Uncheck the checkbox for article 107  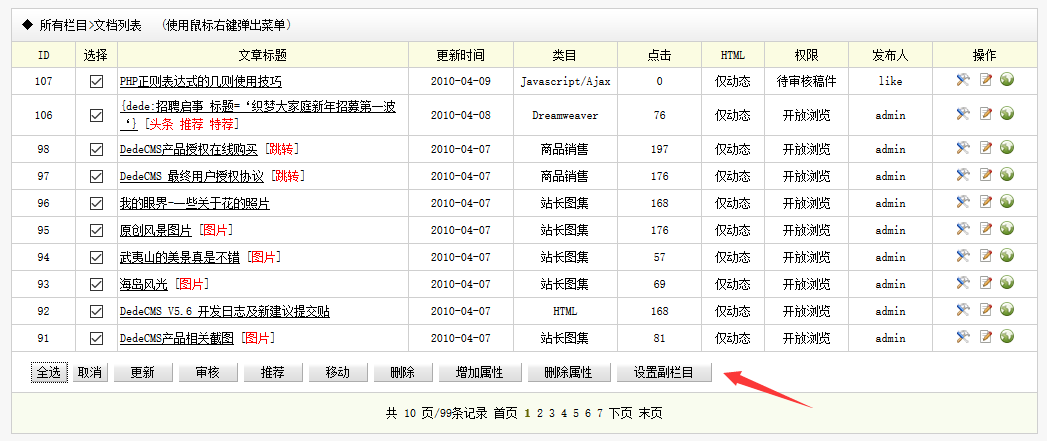[97, 82]
